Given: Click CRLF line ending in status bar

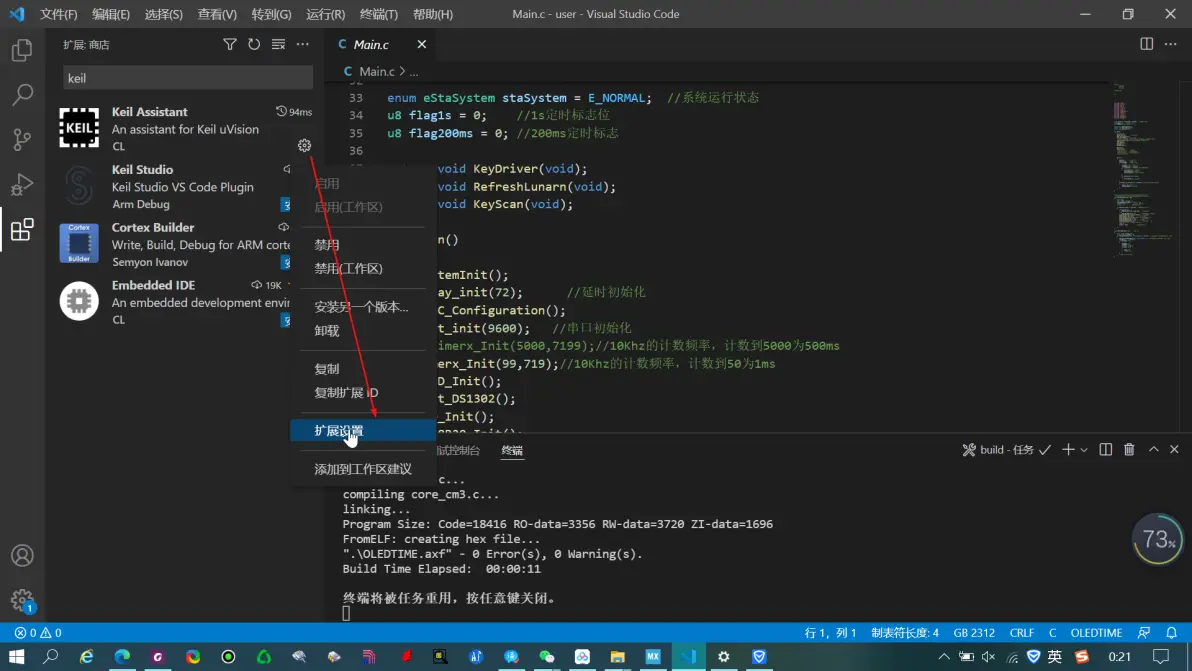Looking at the screenshot, I should pos(1022,633).
